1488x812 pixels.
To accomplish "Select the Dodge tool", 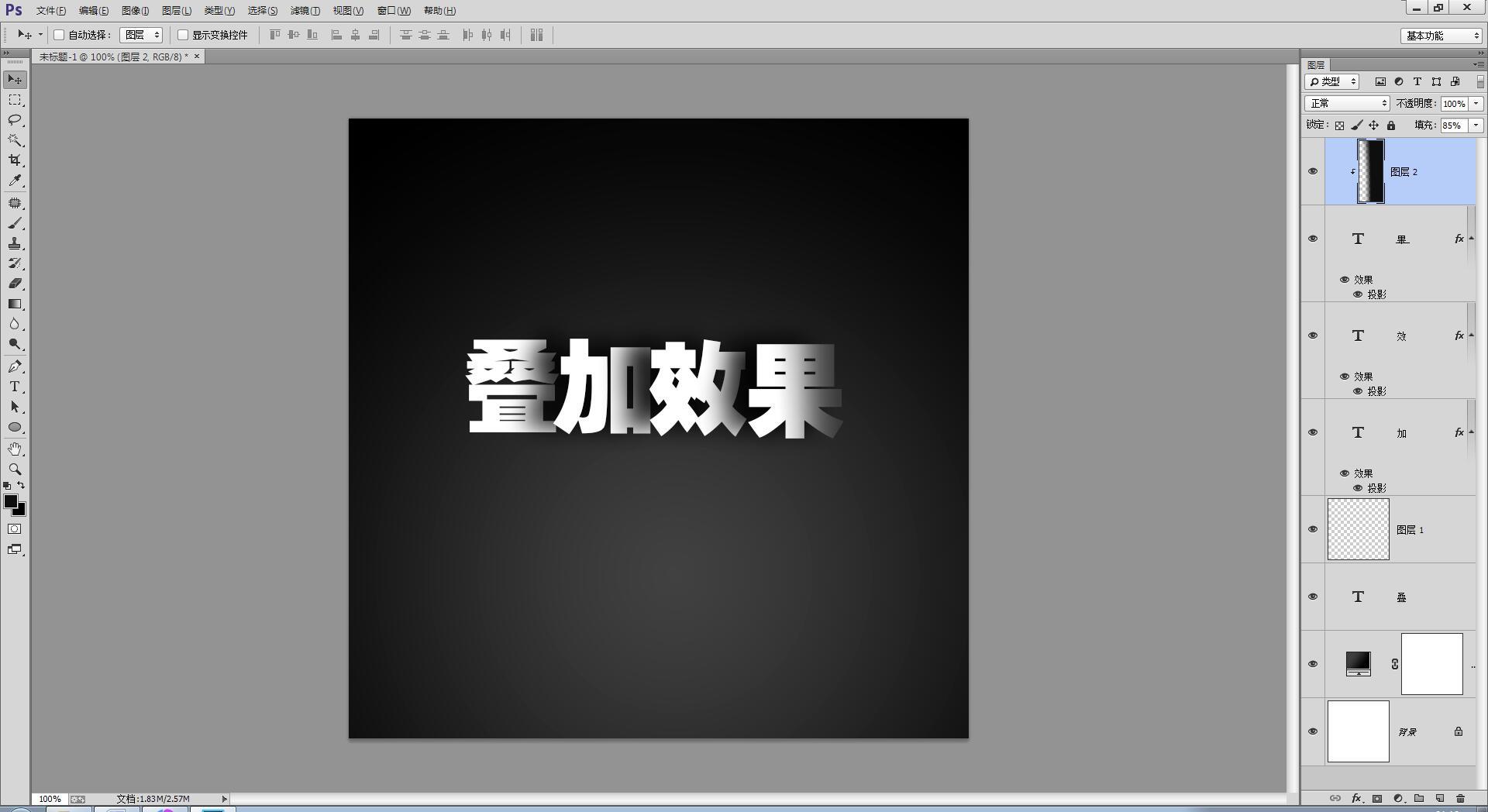I will point(15,344).
